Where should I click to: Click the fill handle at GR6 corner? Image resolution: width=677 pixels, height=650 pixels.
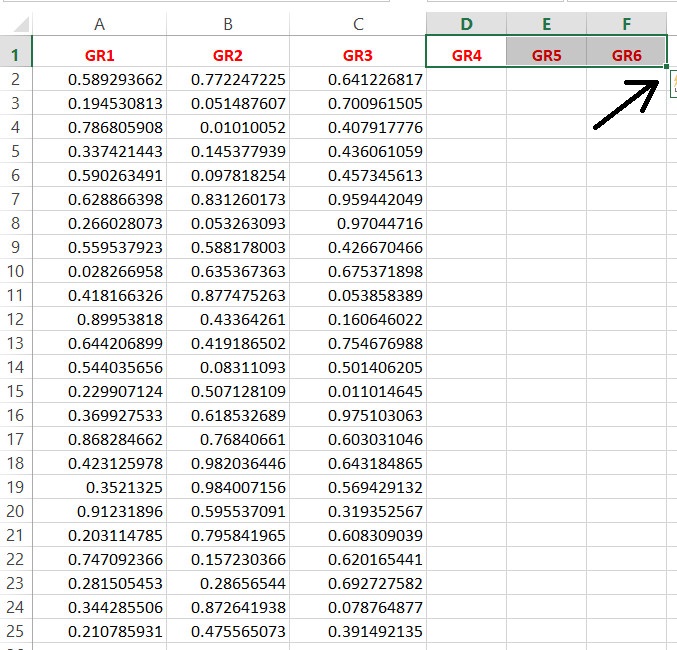click(667, 67)
